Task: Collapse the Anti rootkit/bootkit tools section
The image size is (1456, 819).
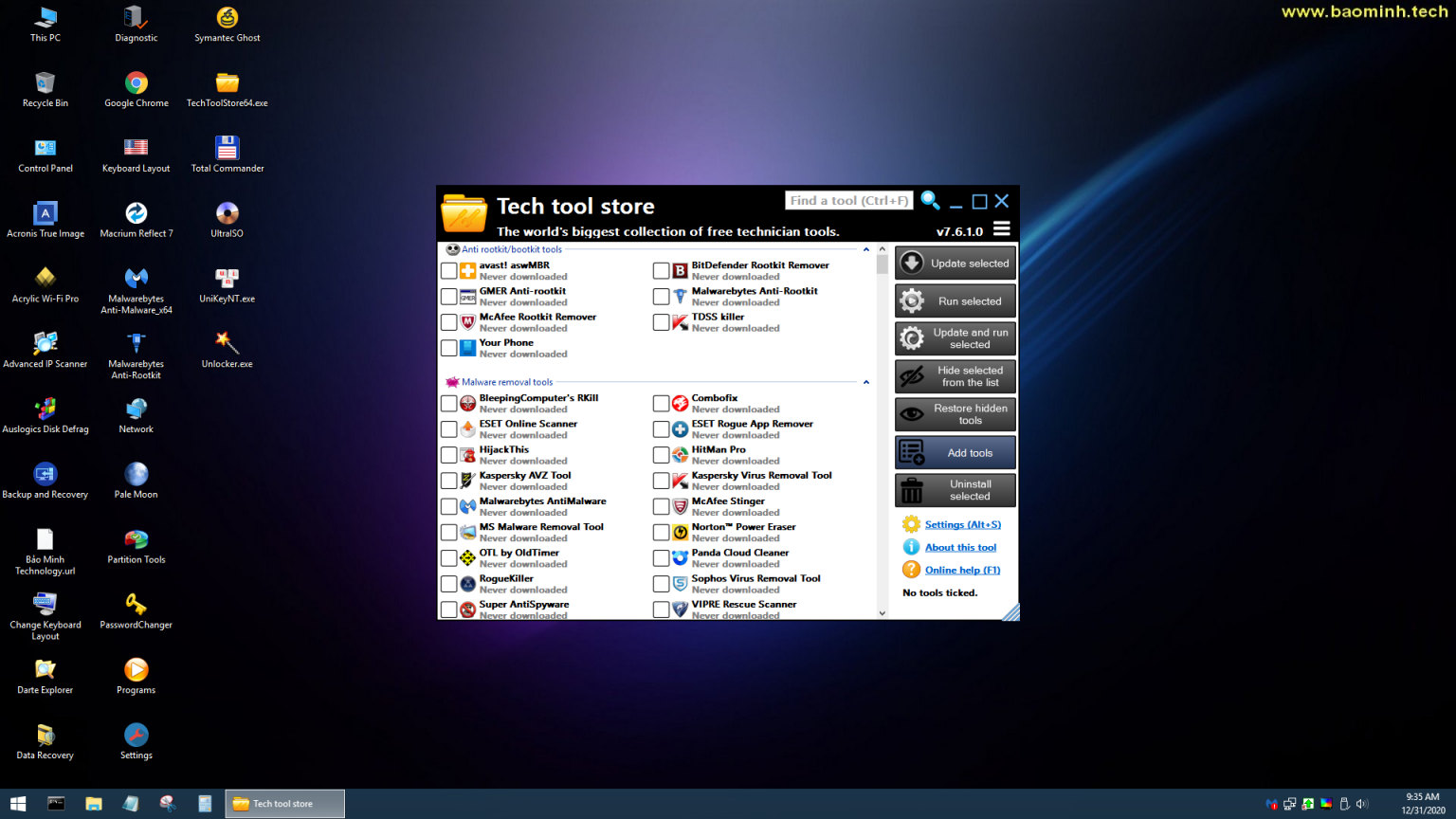Action: [x=866, y=249]
